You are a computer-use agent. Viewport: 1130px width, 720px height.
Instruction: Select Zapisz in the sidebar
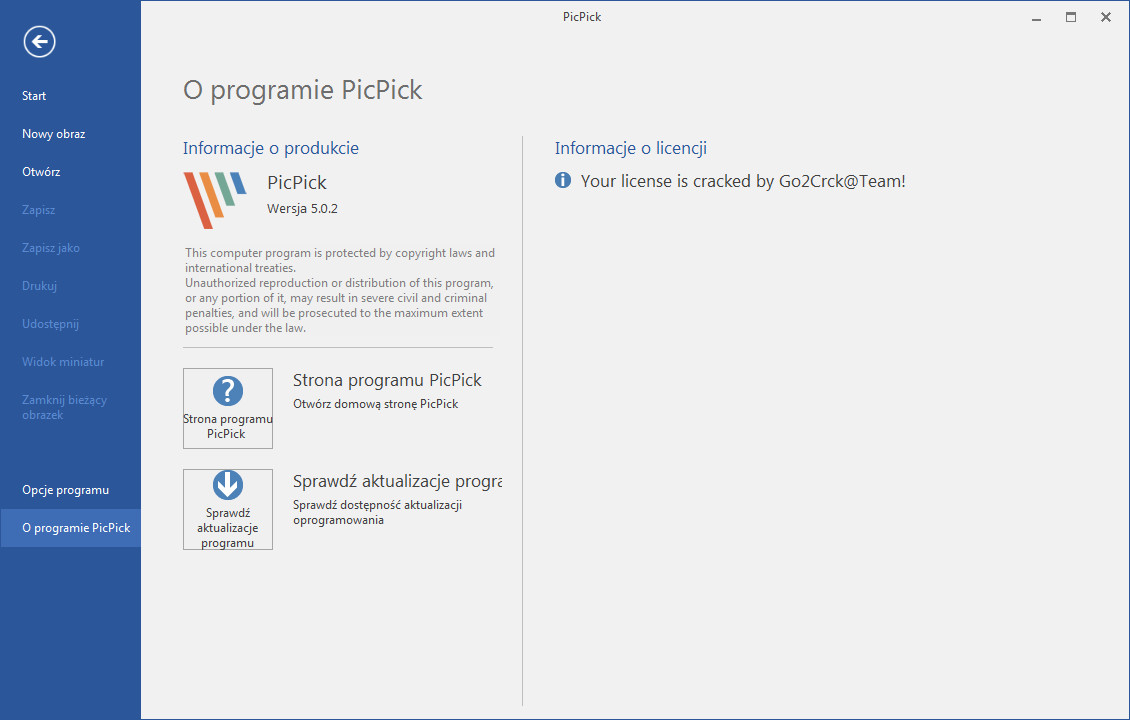(x=71, y=210)
